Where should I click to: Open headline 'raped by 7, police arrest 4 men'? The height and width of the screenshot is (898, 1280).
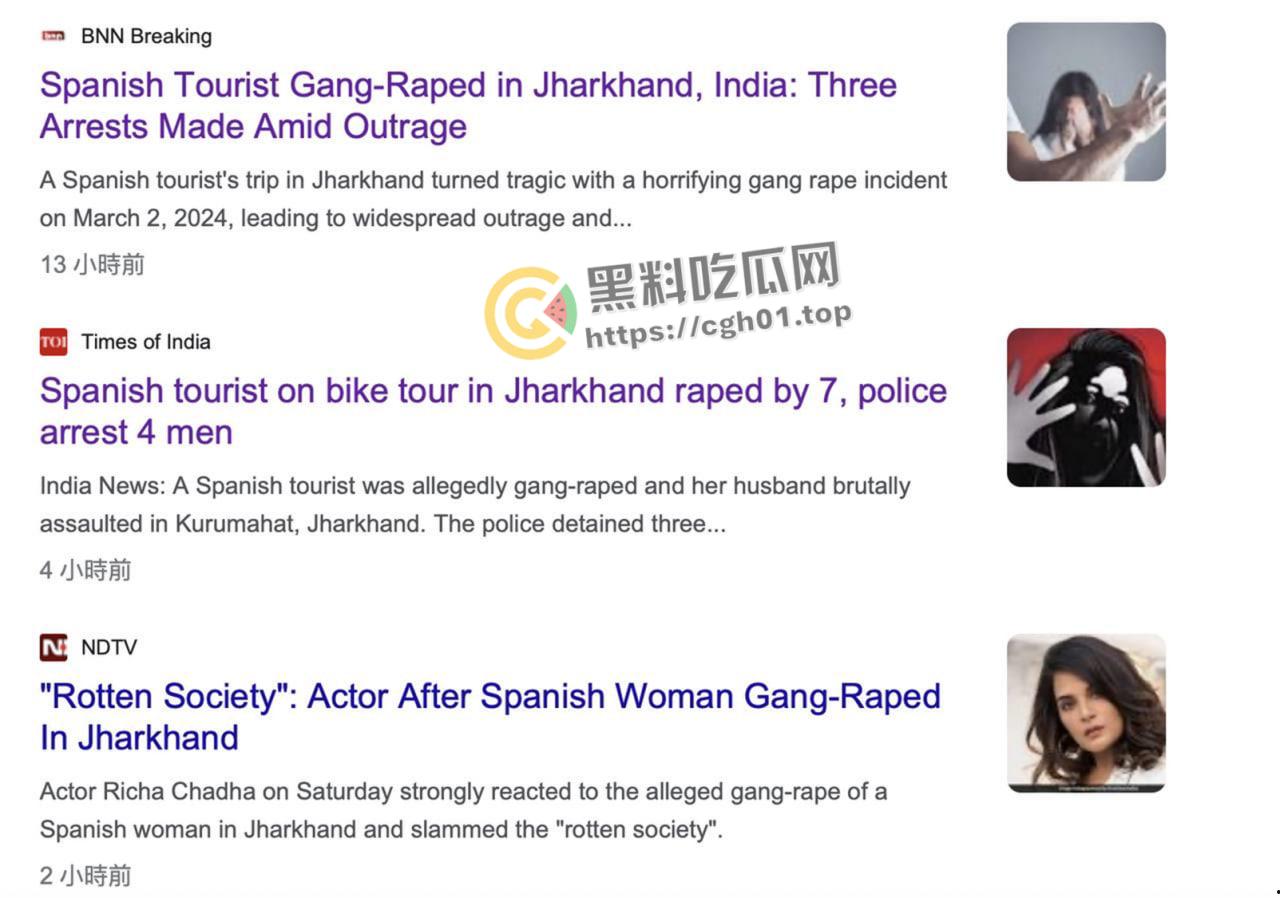(x=493, y=411)
